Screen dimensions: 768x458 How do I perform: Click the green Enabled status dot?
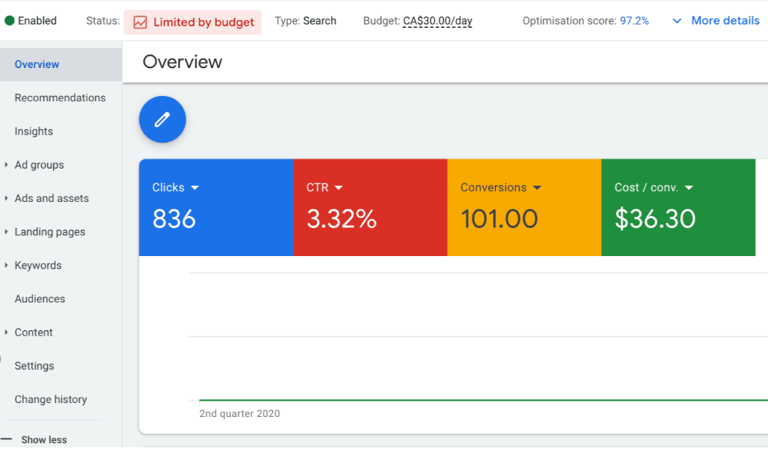point(9,21)
